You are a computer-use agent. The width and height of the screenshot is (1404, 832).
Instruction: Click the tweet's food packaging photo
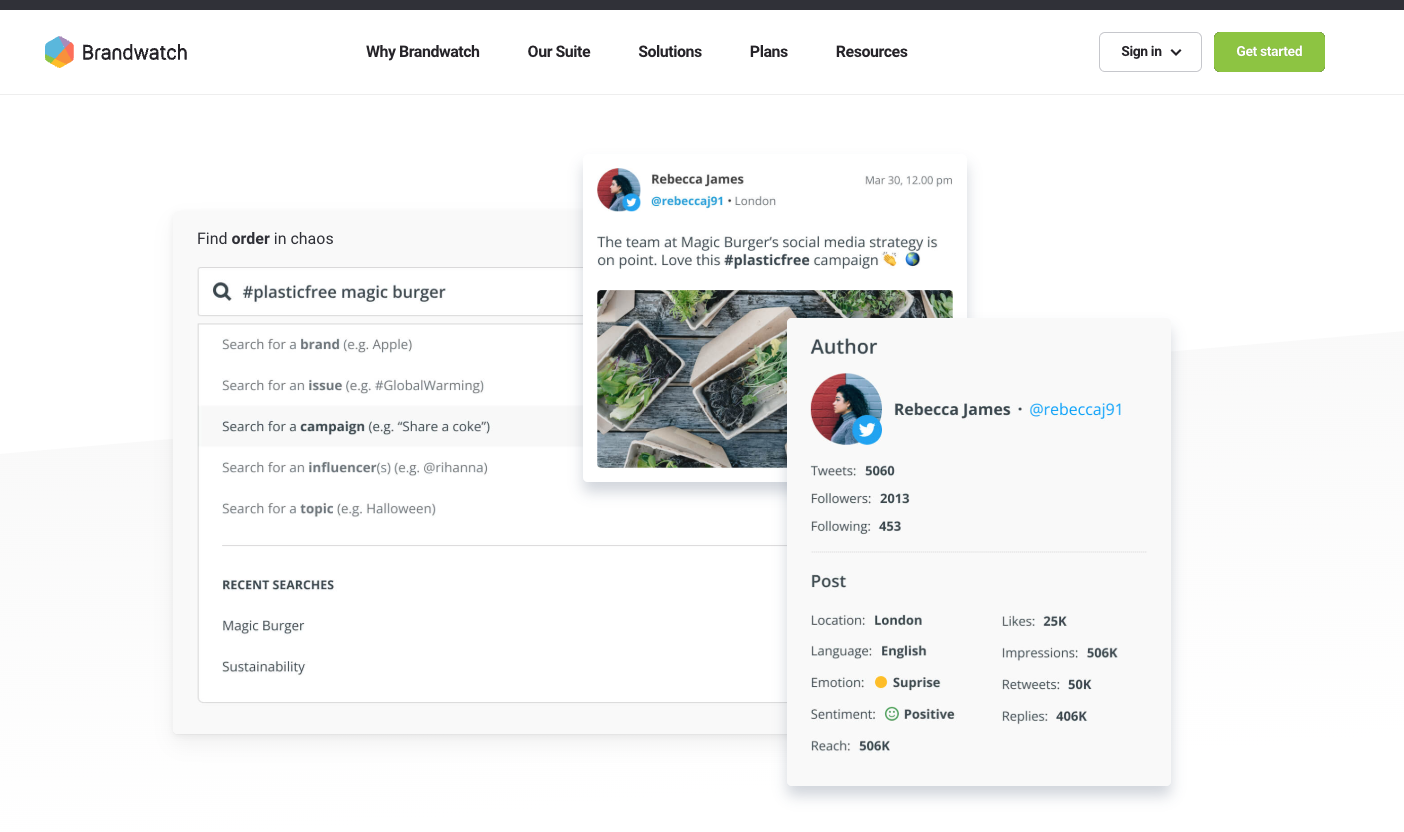coord(690,380)
